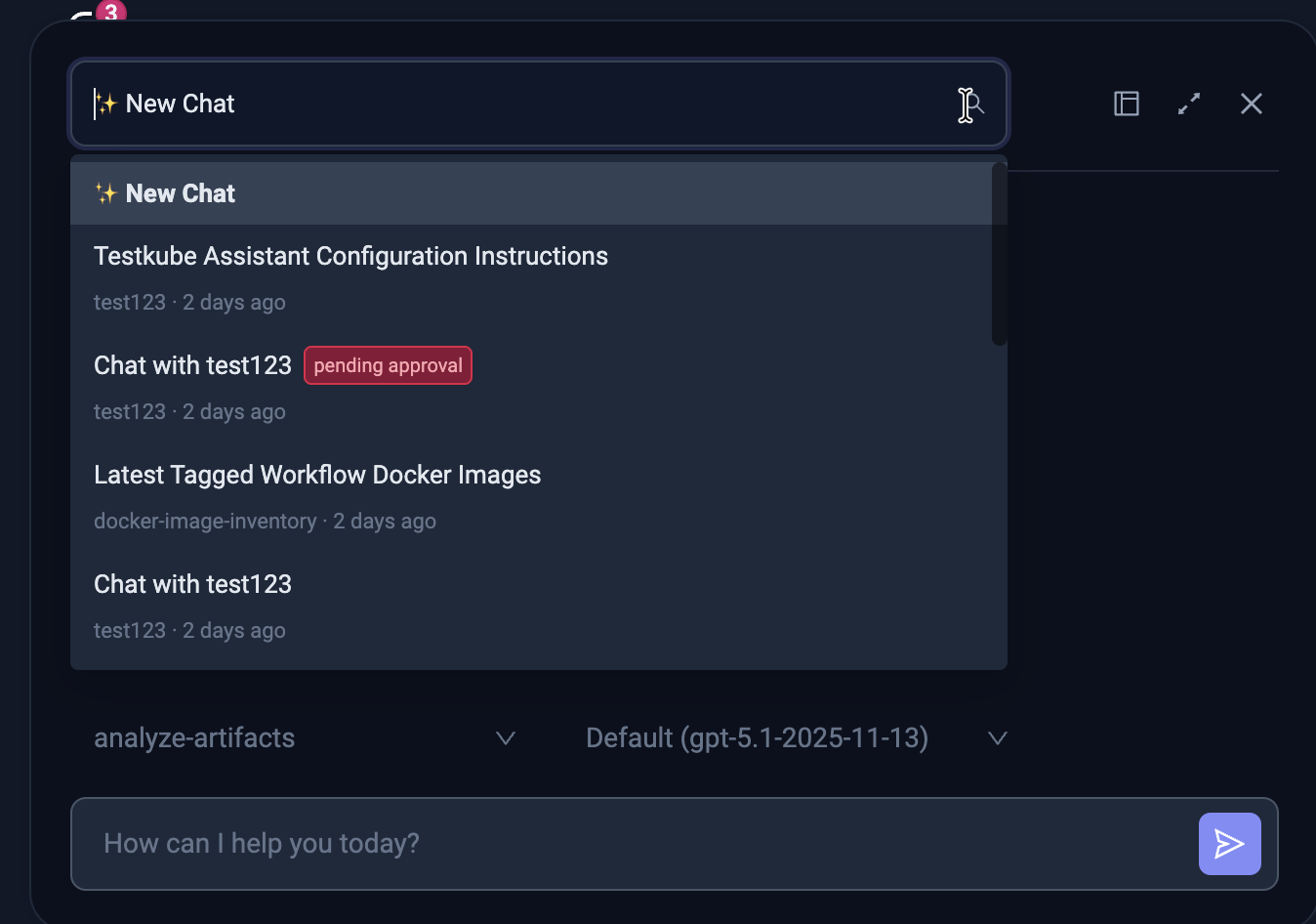Viewport: 1316px width, 924px height.
Task: Close the chat assistant with the X icon
Action: pyautogui.click(x=1252, y=104)
